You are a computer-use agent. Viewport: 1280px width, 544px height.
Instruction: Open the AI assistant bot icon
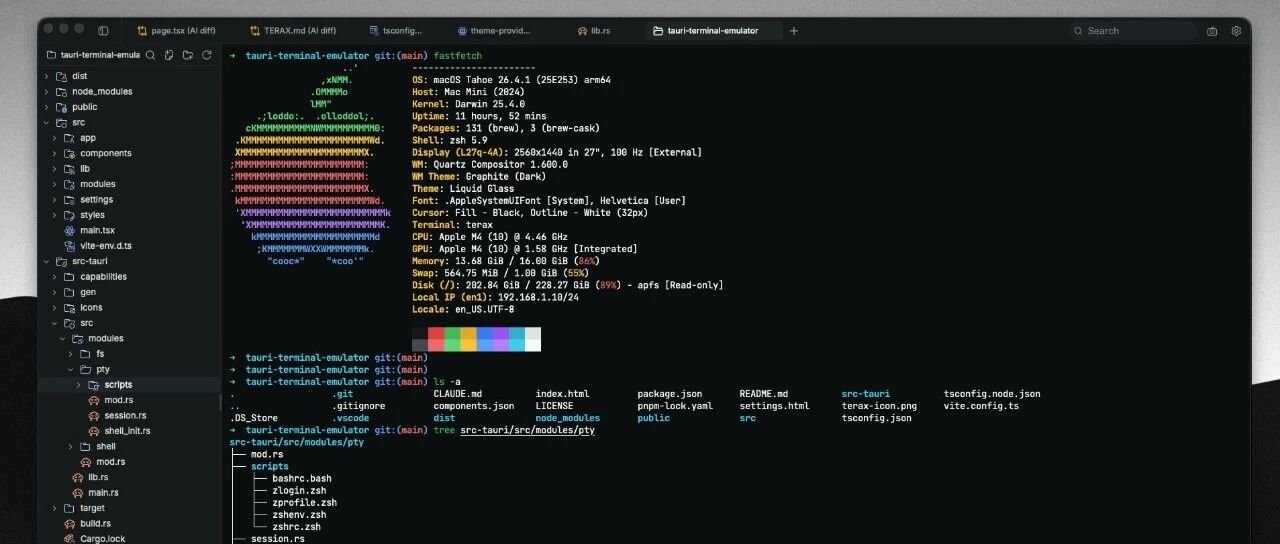pos(1212,31)
